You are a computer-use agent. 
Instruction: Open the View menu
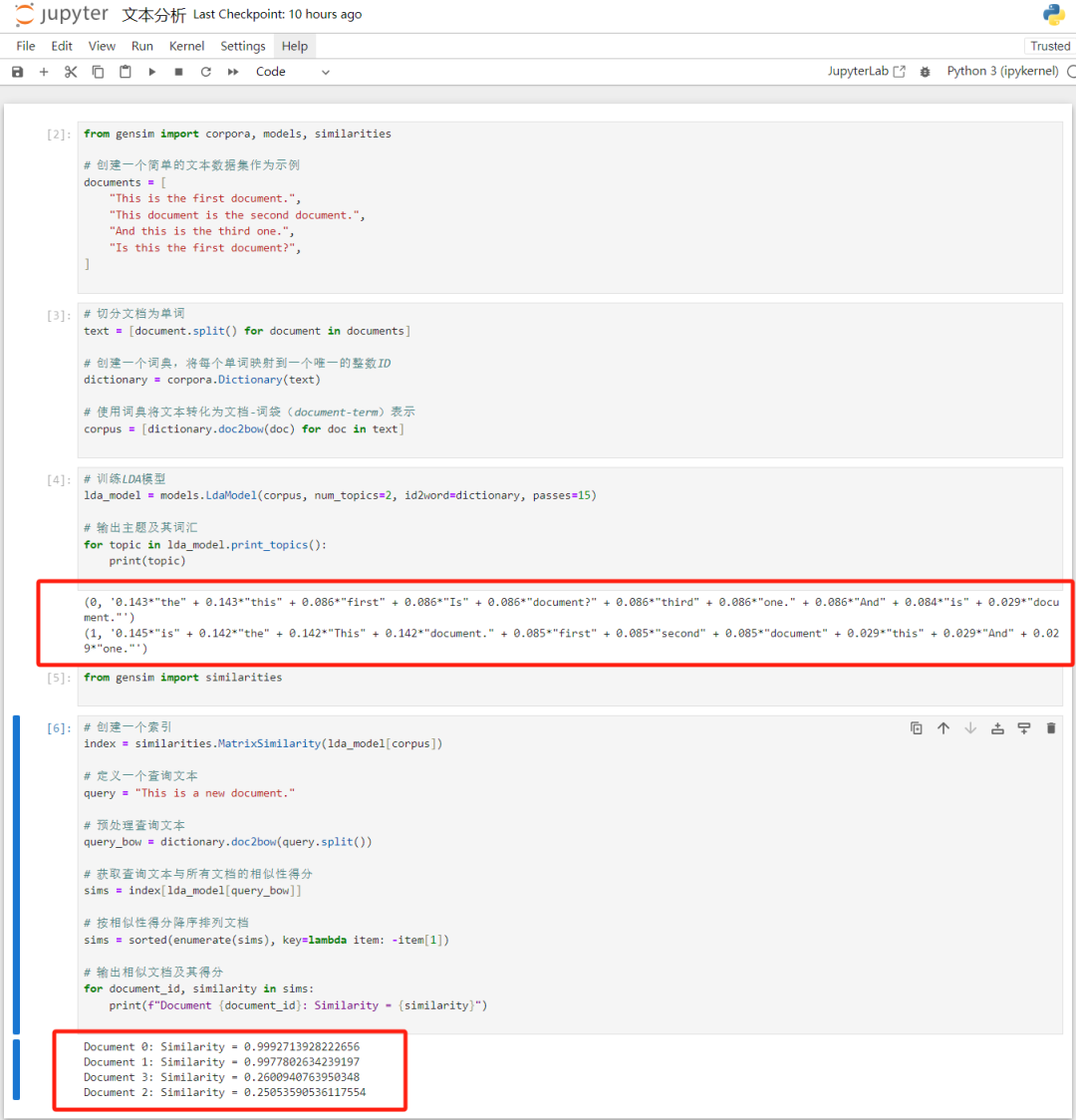102,46
